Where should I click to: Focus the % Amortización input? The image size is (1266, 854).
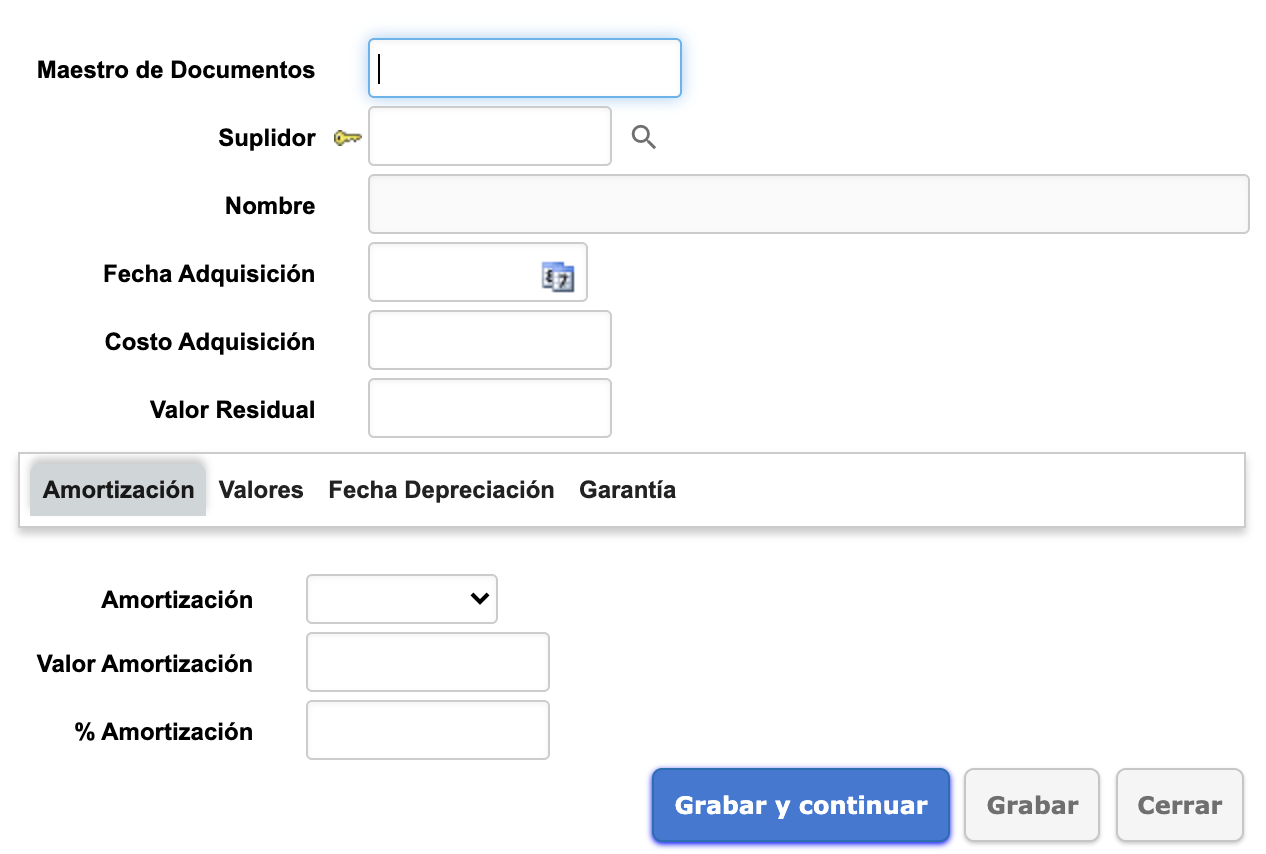click(x=428, y=730)
